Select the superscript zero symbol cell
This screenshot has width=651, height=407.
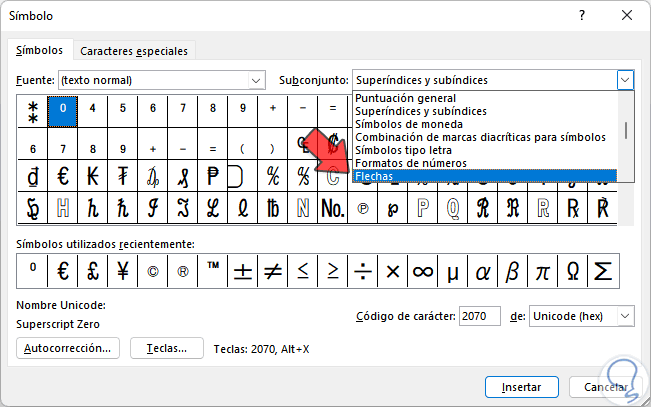[x=63, y=110]
